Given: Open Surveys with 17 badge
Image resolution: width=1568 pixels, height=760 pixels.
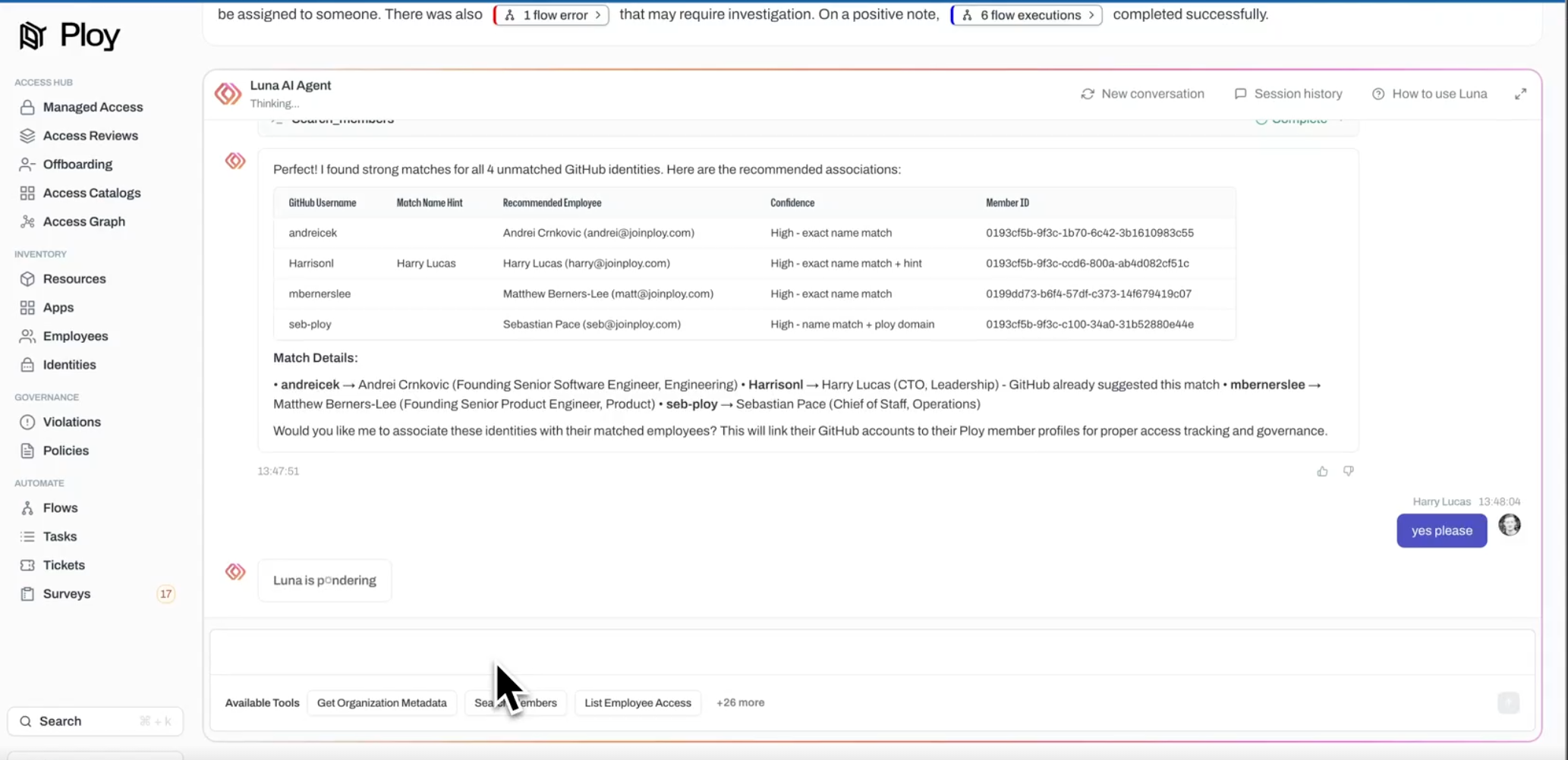Looking at the screenshot, I should coord(67,594).
